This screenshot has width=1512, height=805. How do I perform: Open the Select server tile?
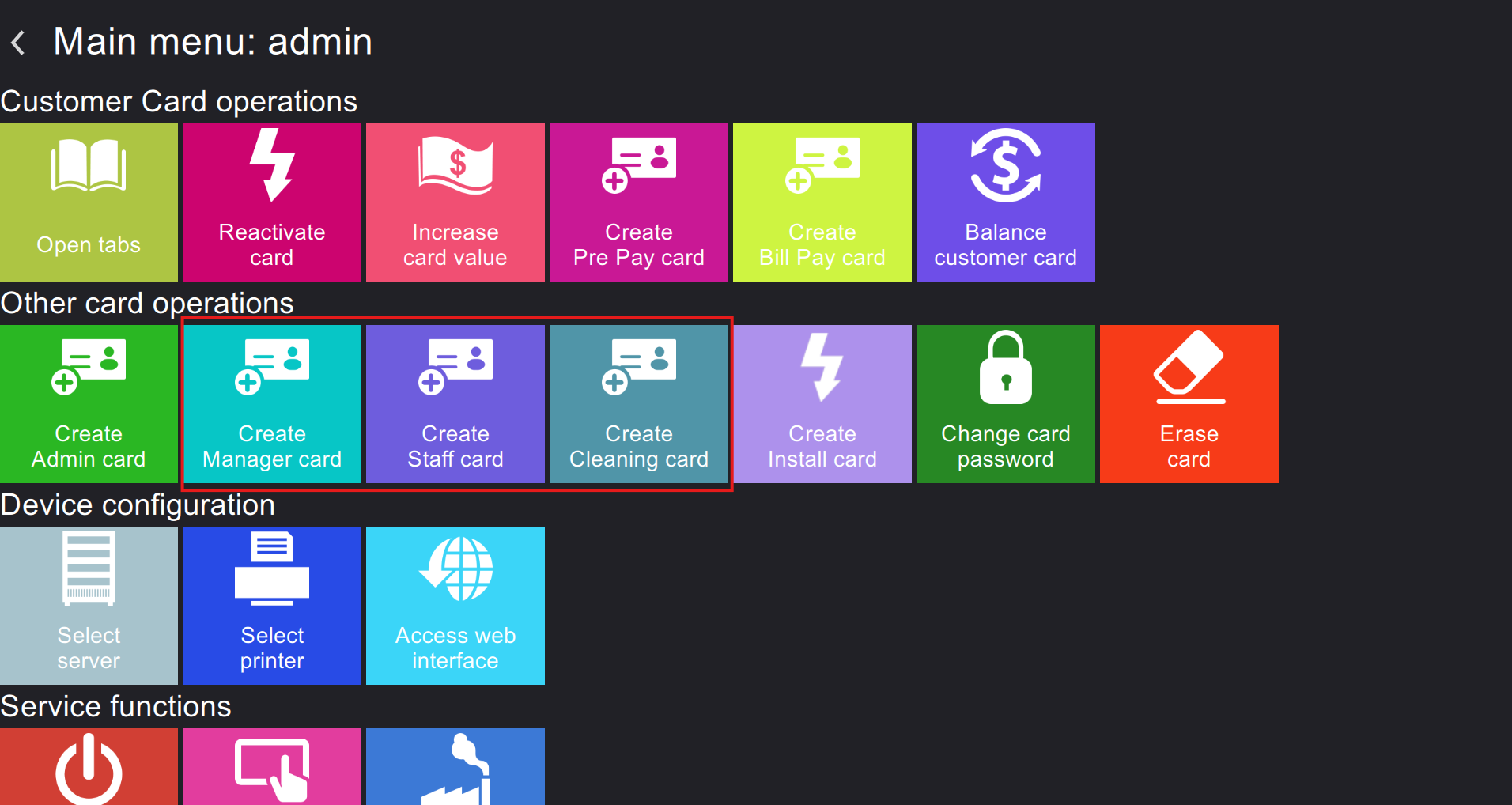(x=89, y=606)
